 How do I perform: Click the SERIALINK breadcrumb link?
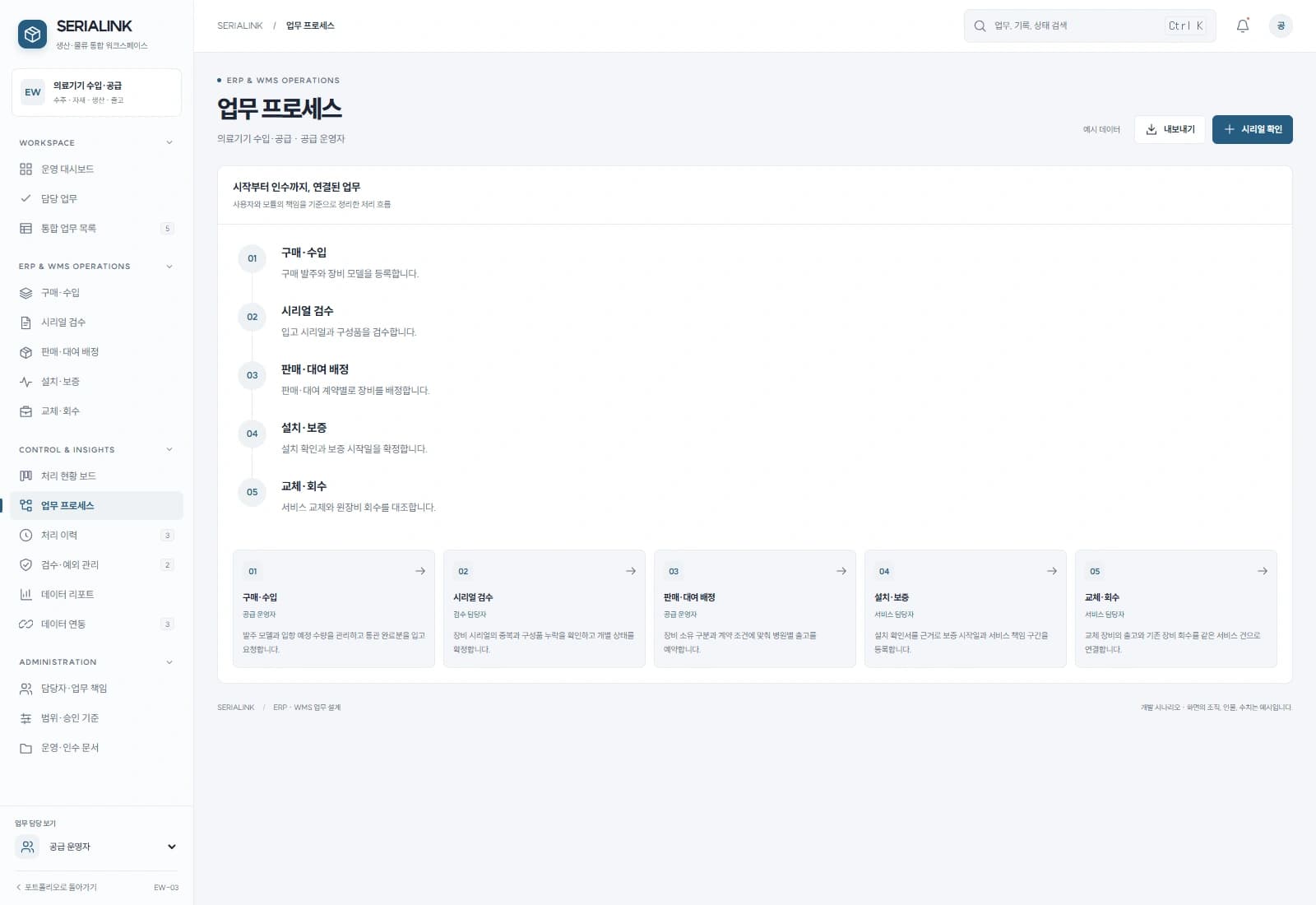(240, 26)
